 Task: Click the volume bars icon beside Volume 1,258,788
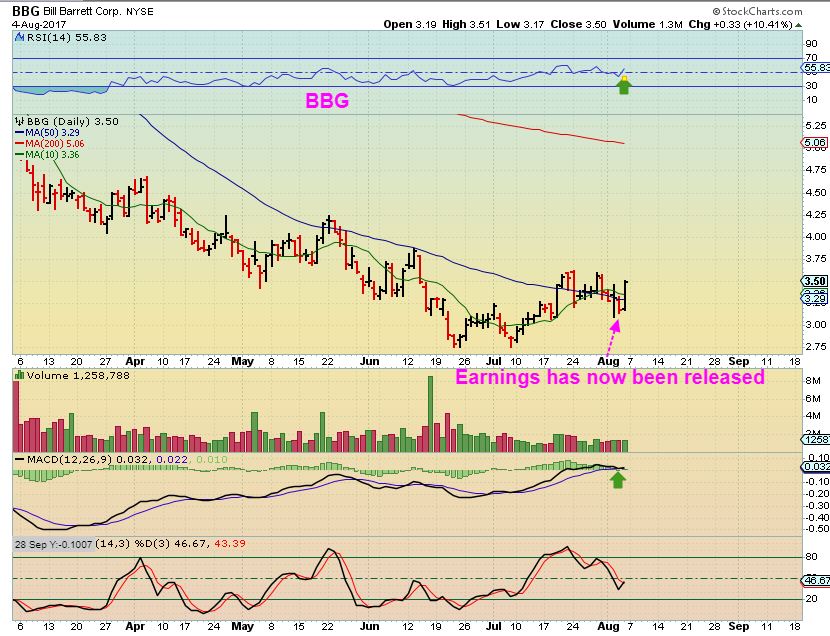point(20,375)
